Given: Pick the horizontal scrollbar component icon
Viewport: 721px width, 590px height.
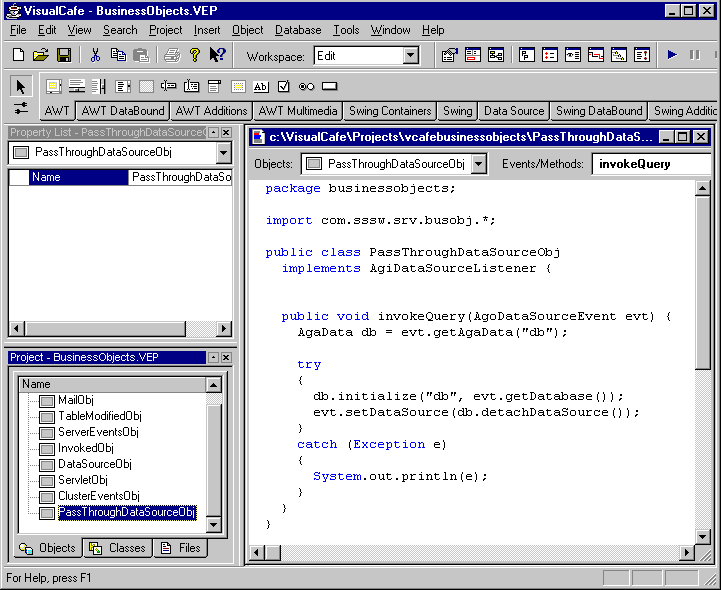Looking at the screenshot, I should tap(77, 86).
